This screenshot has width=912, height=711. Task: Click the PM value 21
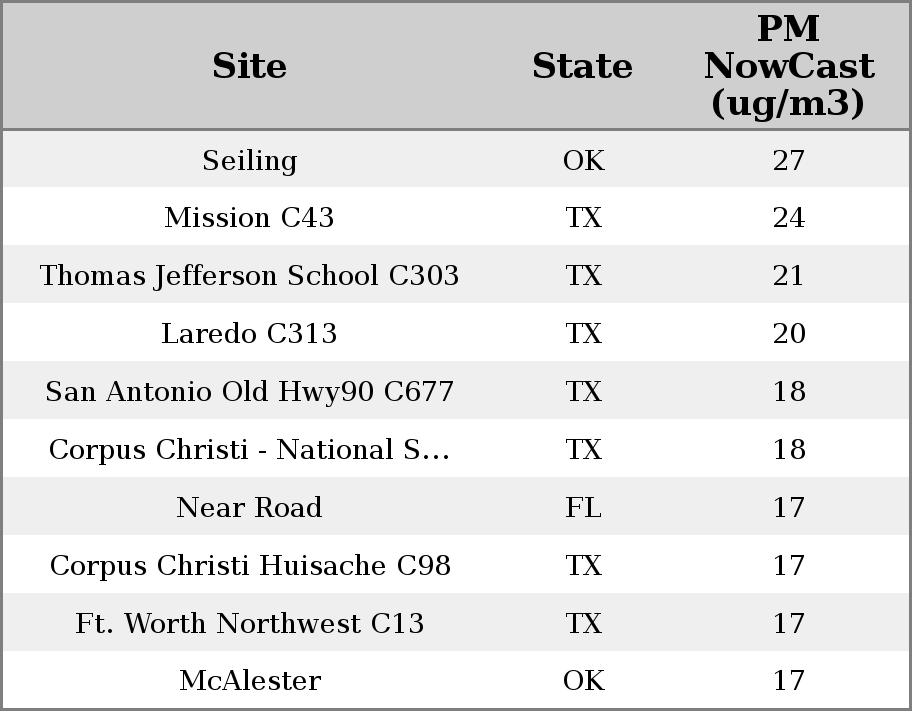pyautogui.click(x=788, y=276)
